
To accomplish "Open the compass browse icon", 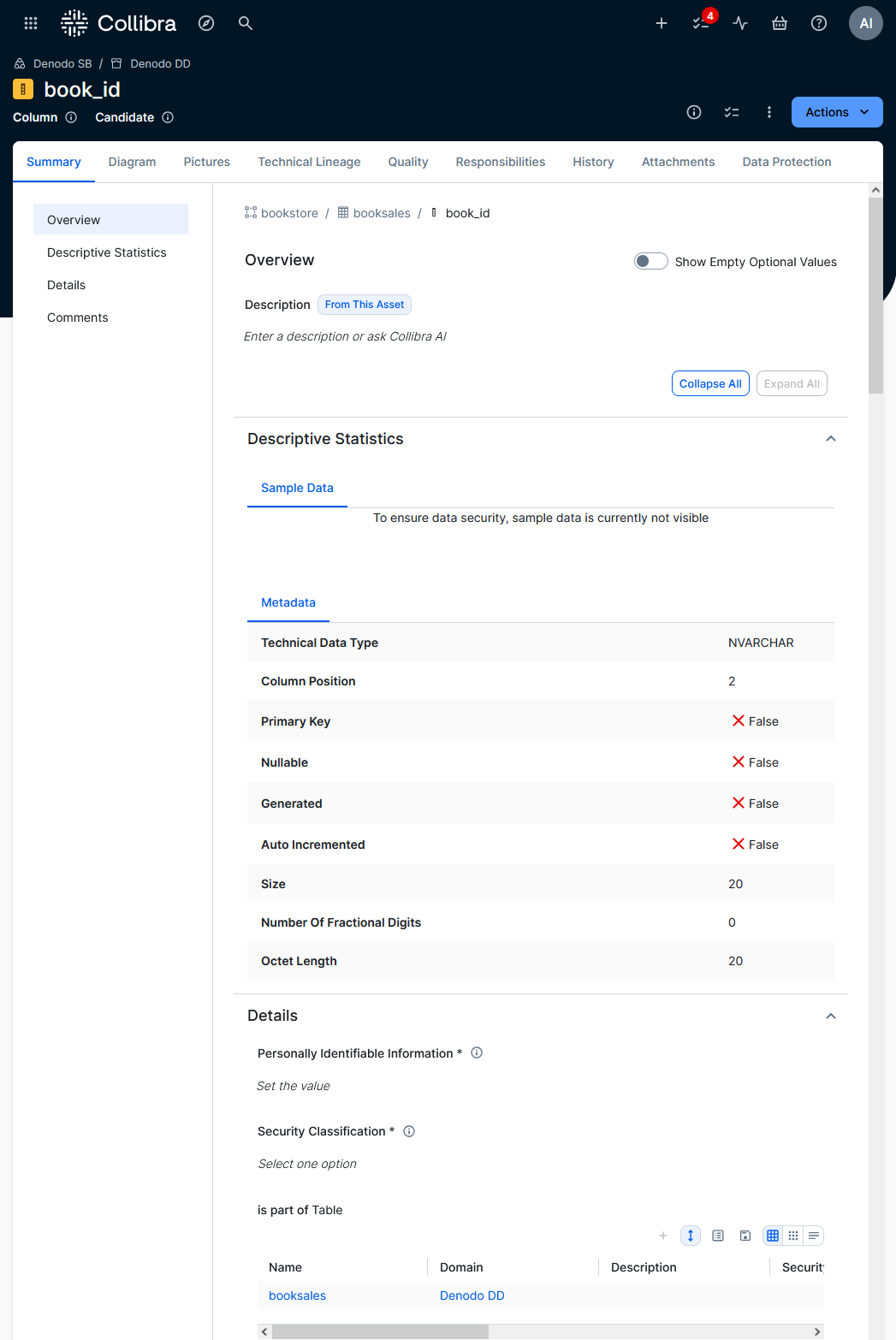I will pos(206,23).
